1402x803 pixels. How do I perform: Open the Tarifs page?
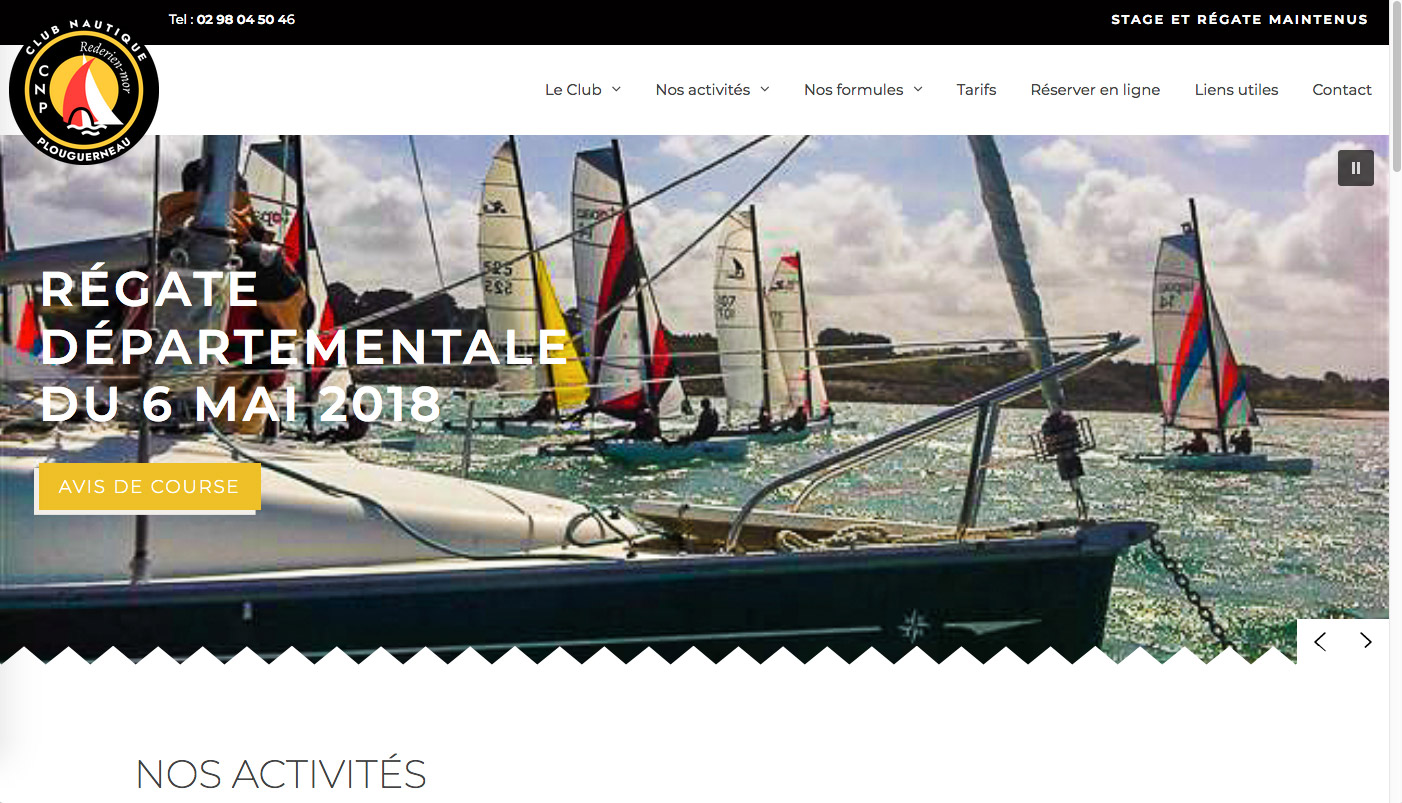pos(976,89)
